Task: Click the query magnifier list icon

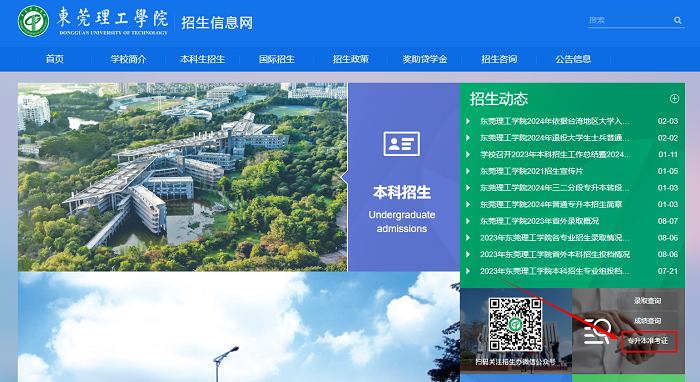Action: (597, 331)
